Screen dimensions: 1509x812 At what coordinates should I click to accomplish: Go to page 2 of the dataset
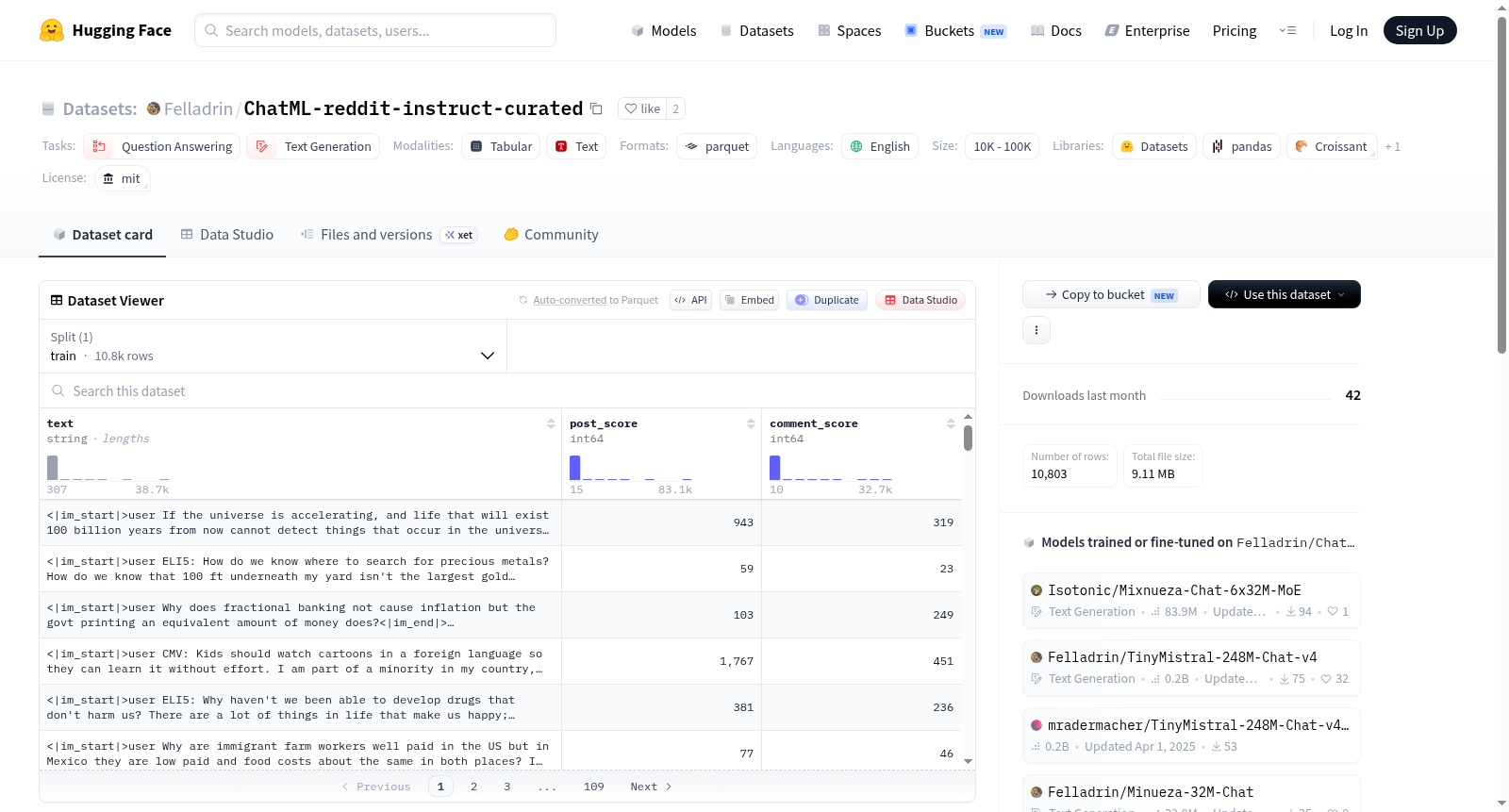pyautogui.click(x=473, y=787)
